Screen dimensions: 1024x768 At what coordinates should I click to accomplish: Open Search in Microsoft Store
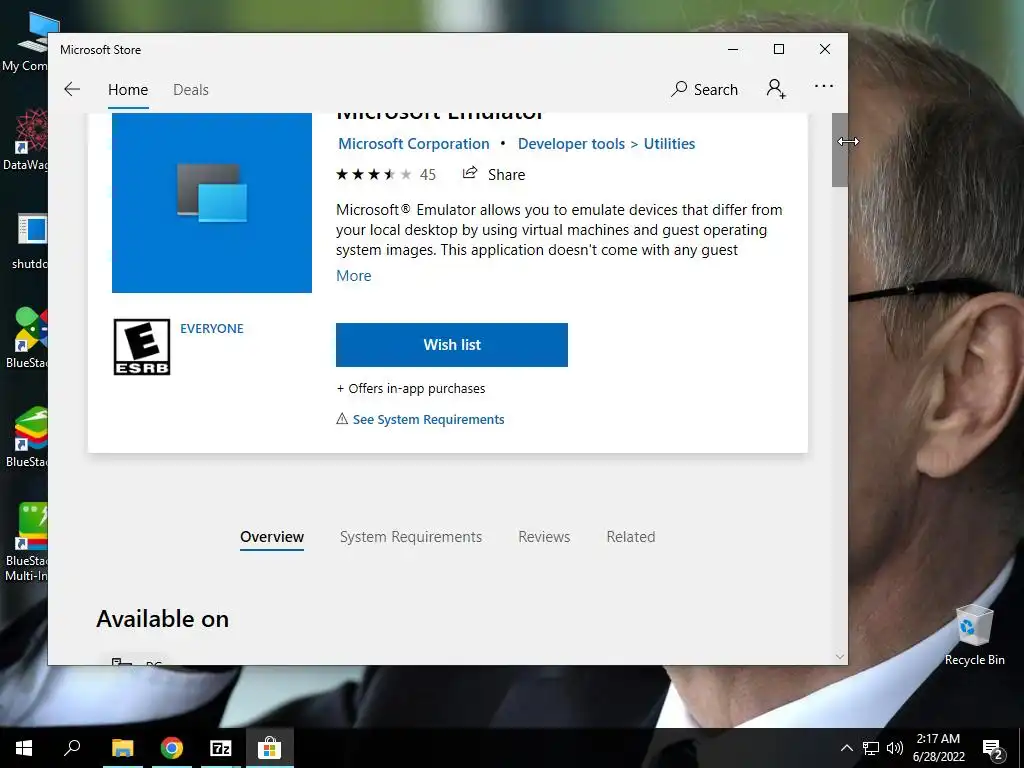(705, 89)
